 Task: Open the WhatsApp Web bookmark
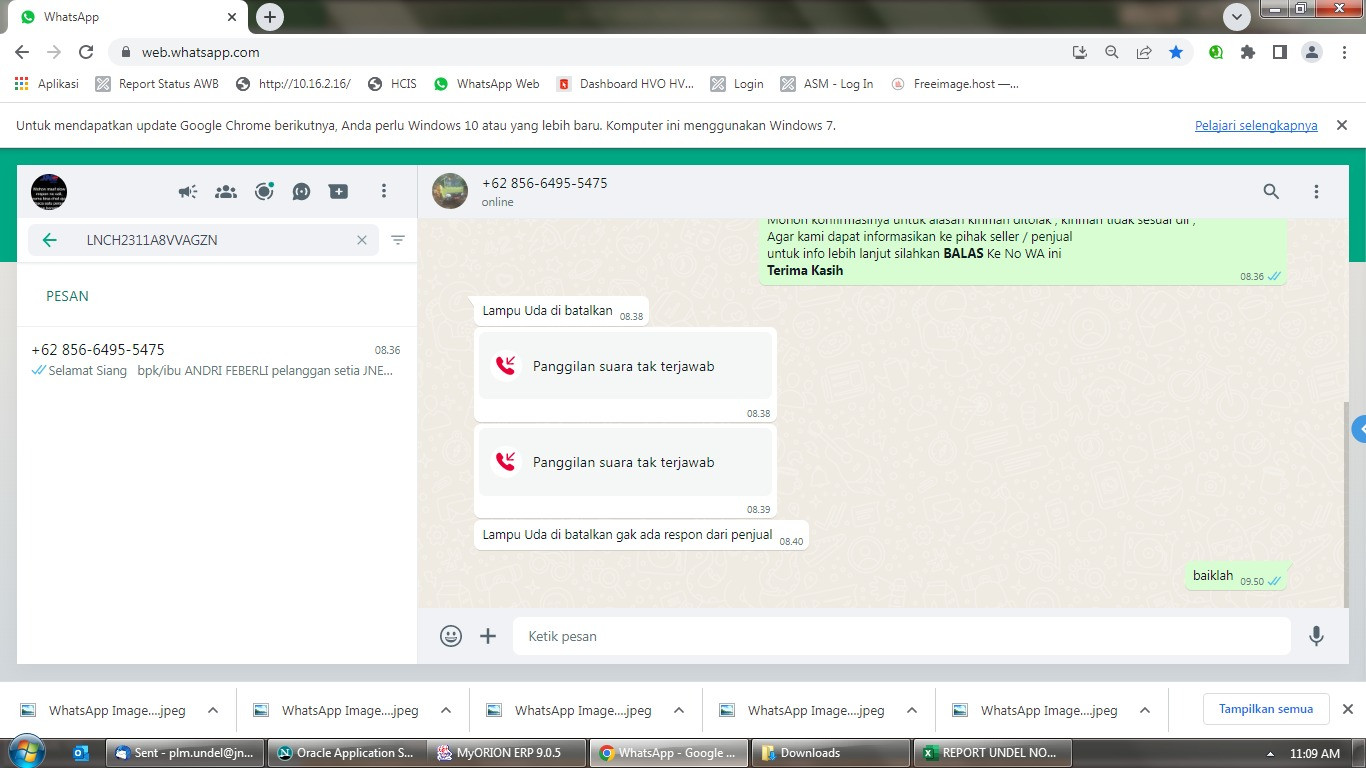coord(486,84)
